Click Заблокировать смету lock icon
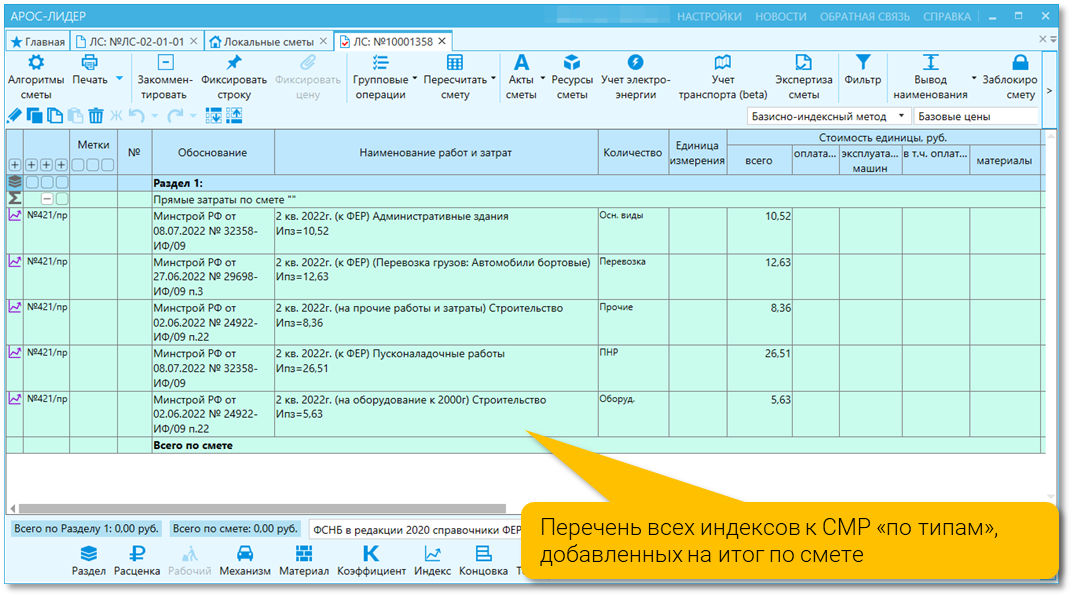The height and width of the screenshot is (597, 1072). point(1020,63)
